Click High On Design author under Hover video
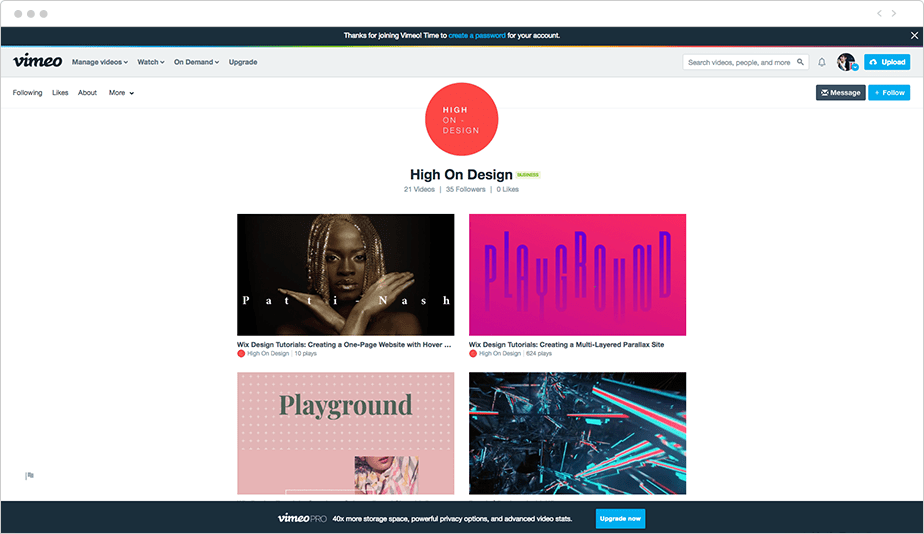Image resolution: width=924 pixels, height=534 pixels. (x=268, y=354)
